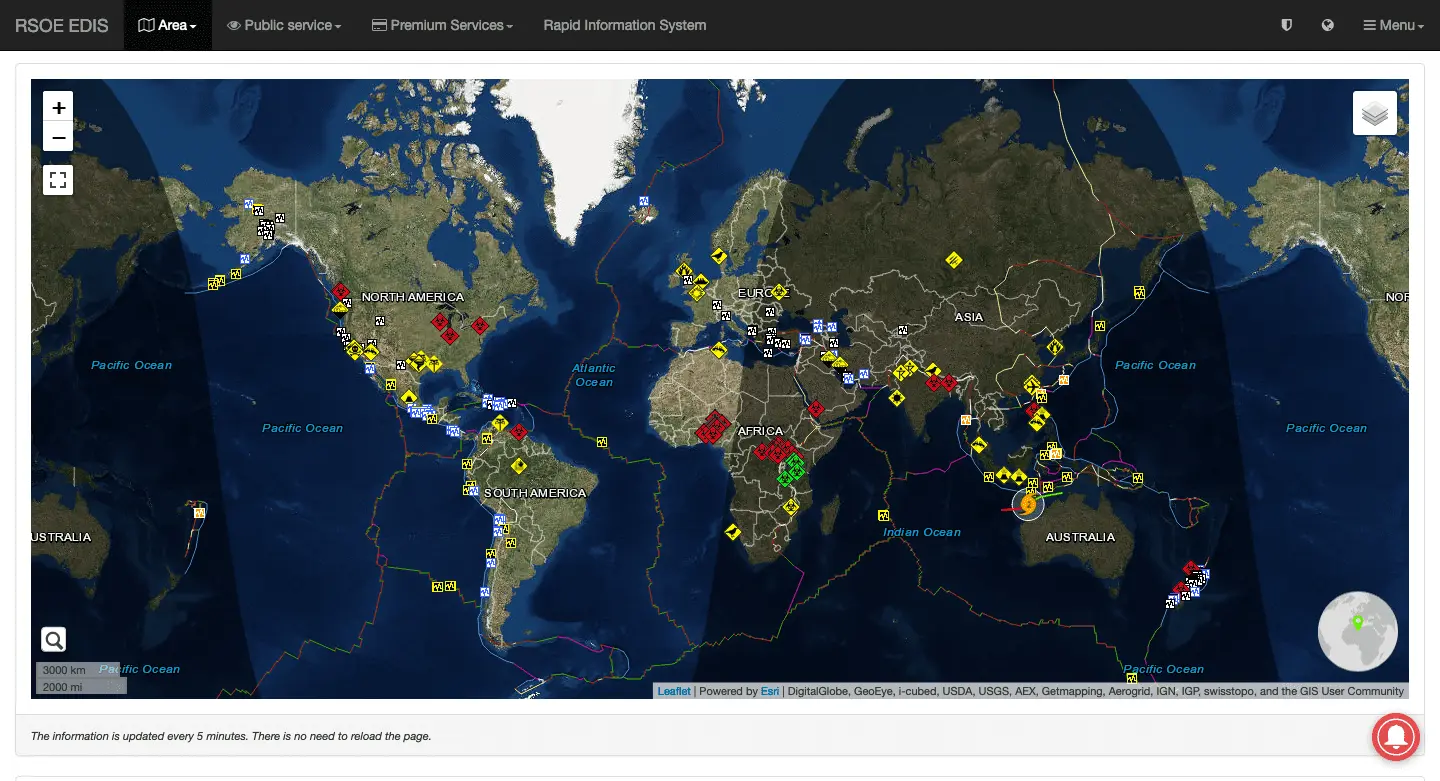Expand the Area dropdown menu
Viewport: 1440px width, 781px height.
(167, 25)
